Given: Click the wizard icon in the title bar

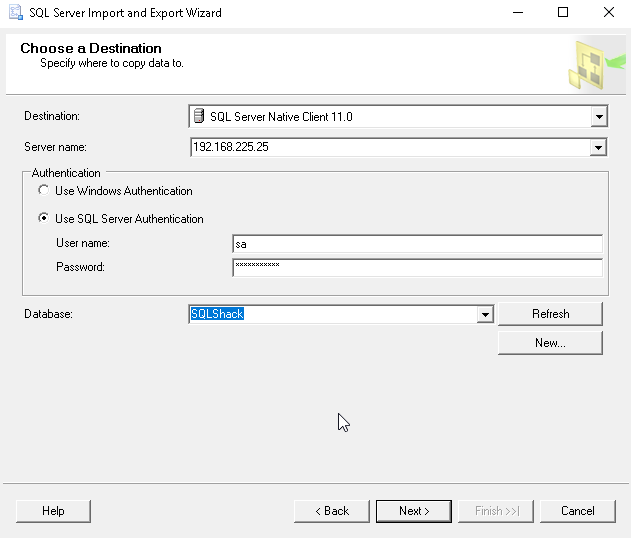Looking at the screenshot, I should [15, 13].
